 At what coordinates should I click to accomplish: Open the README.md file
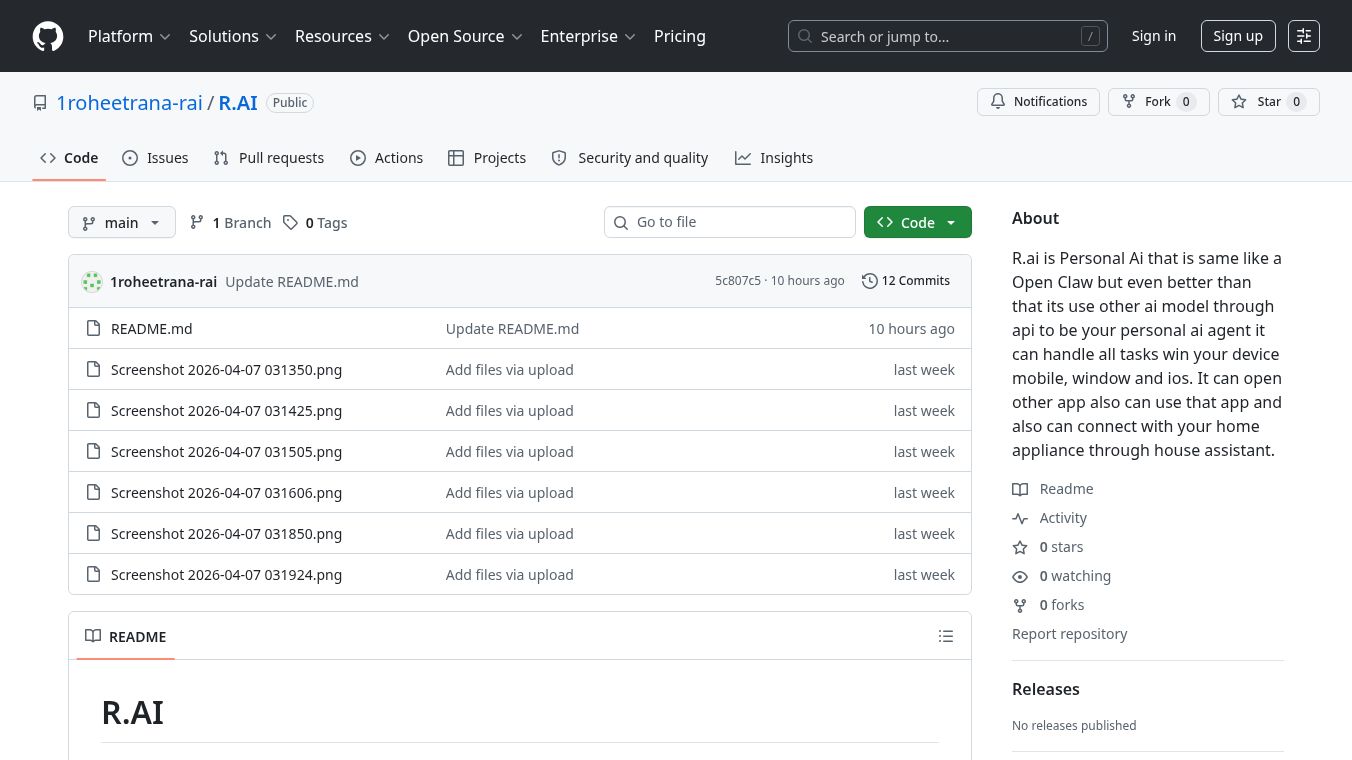pos(151,329)
